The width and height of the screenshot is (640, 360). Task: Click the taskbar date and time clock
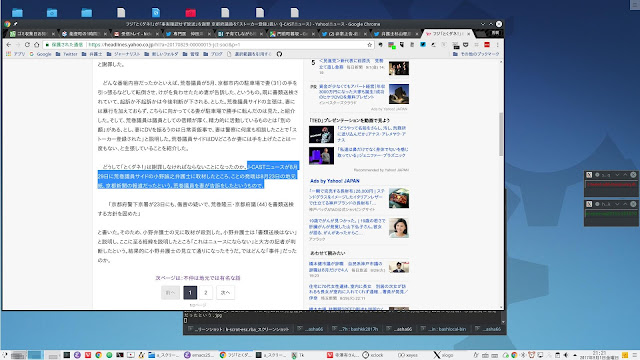[599, 355]
